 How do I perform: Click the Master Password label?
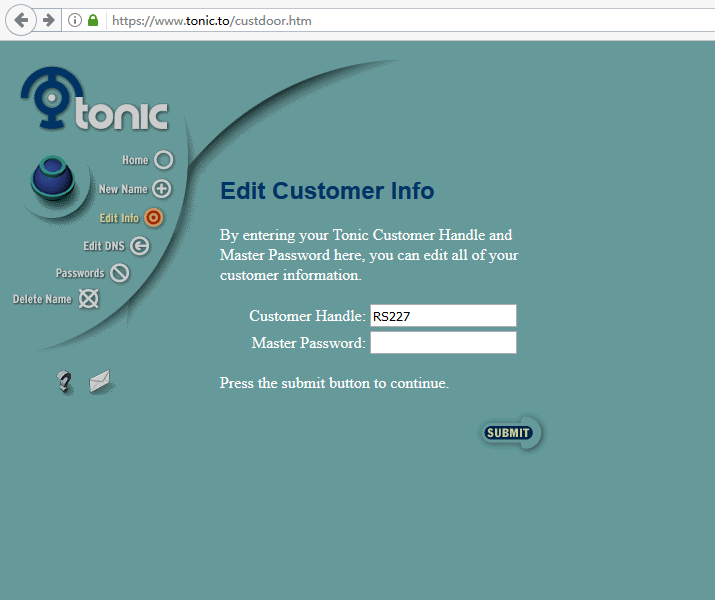point(309,342)
